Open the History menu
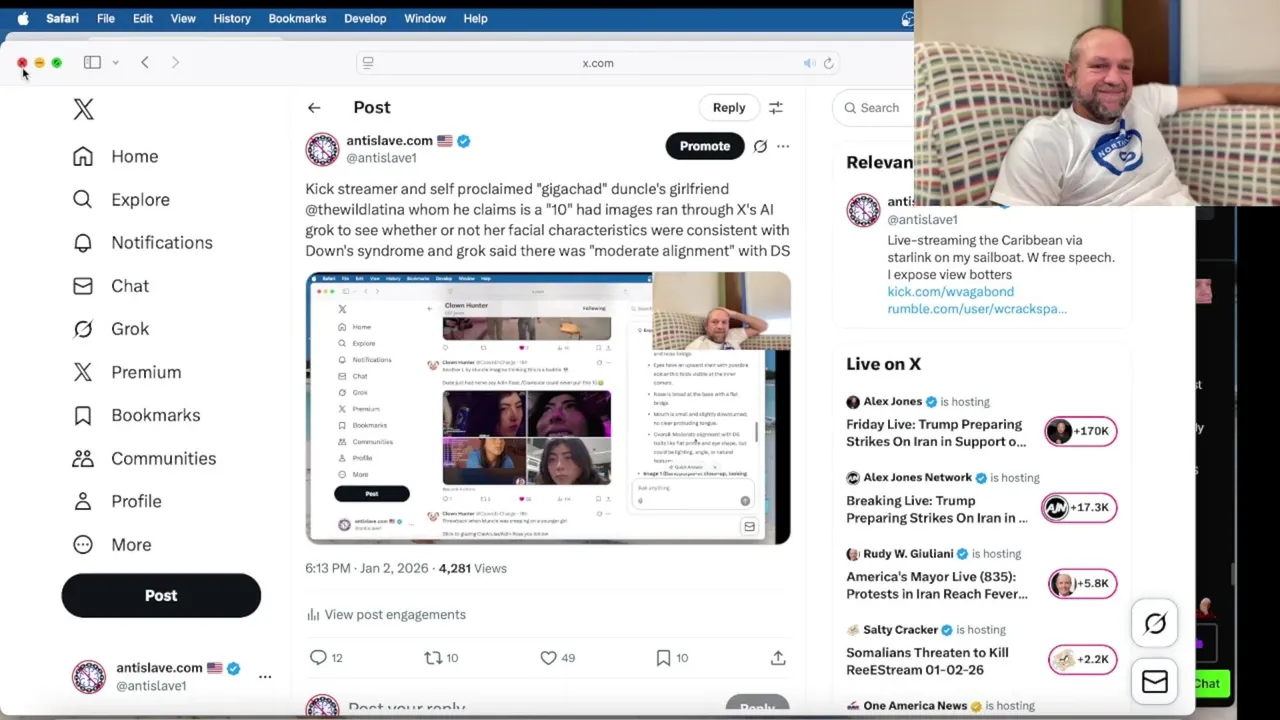The image size is (1280, 720). [x=232, y=18]
